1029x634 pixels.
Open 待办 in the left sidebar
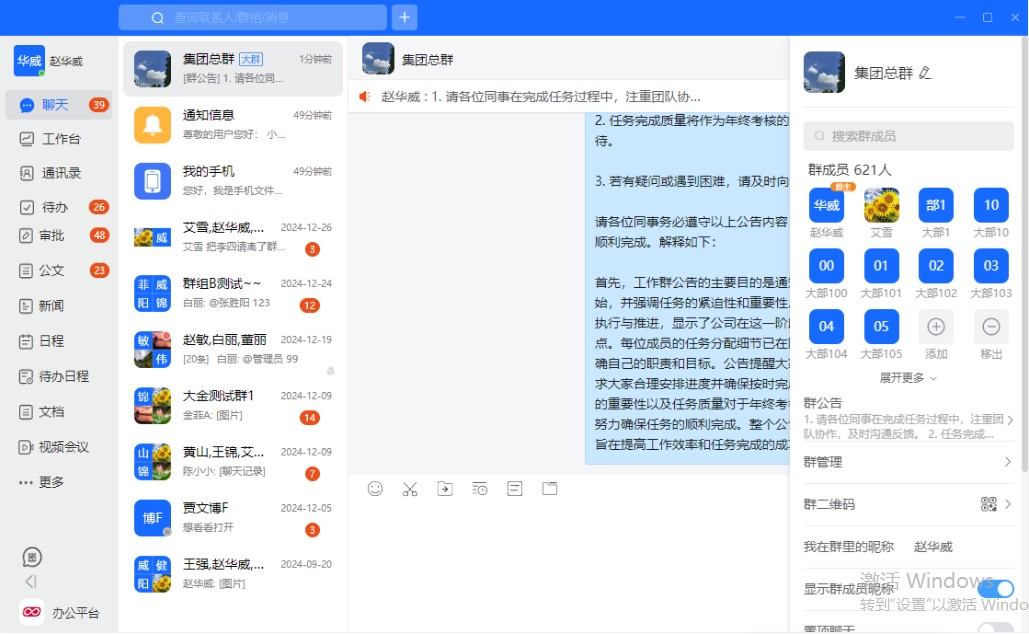tap(54, 207)
